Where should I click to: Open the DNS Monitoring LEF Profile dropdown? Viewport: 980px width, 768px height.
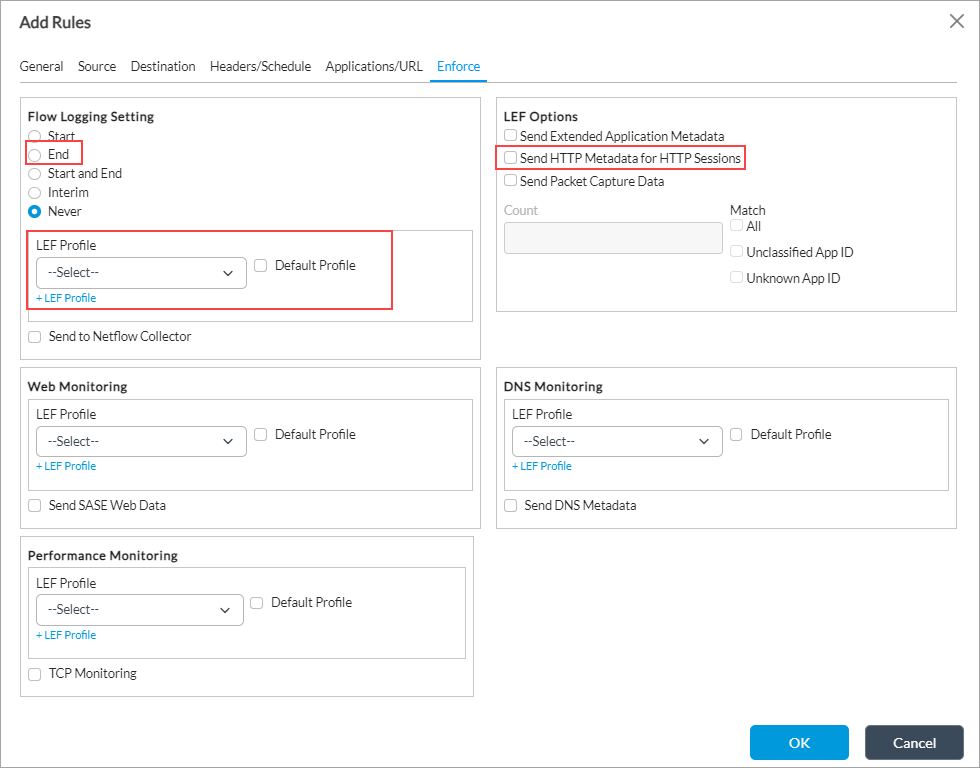[617, 442]
